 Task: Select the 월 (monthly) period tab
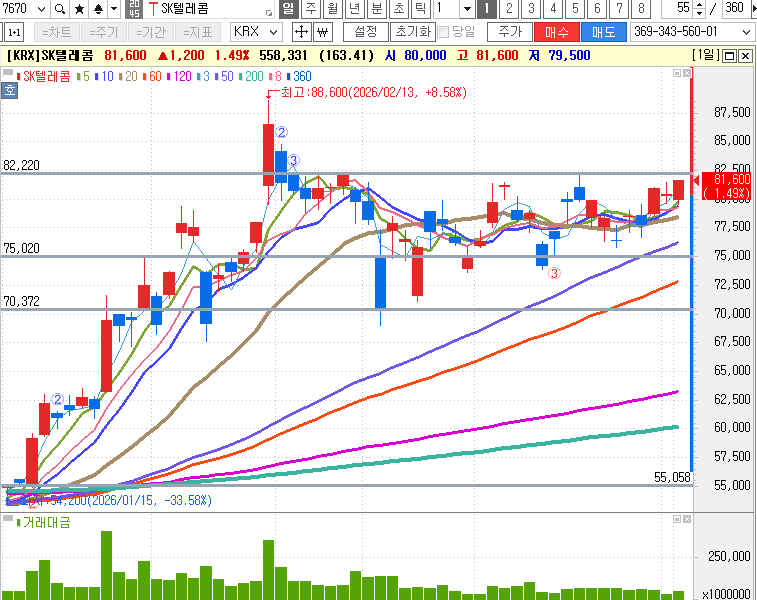[333, 9]
